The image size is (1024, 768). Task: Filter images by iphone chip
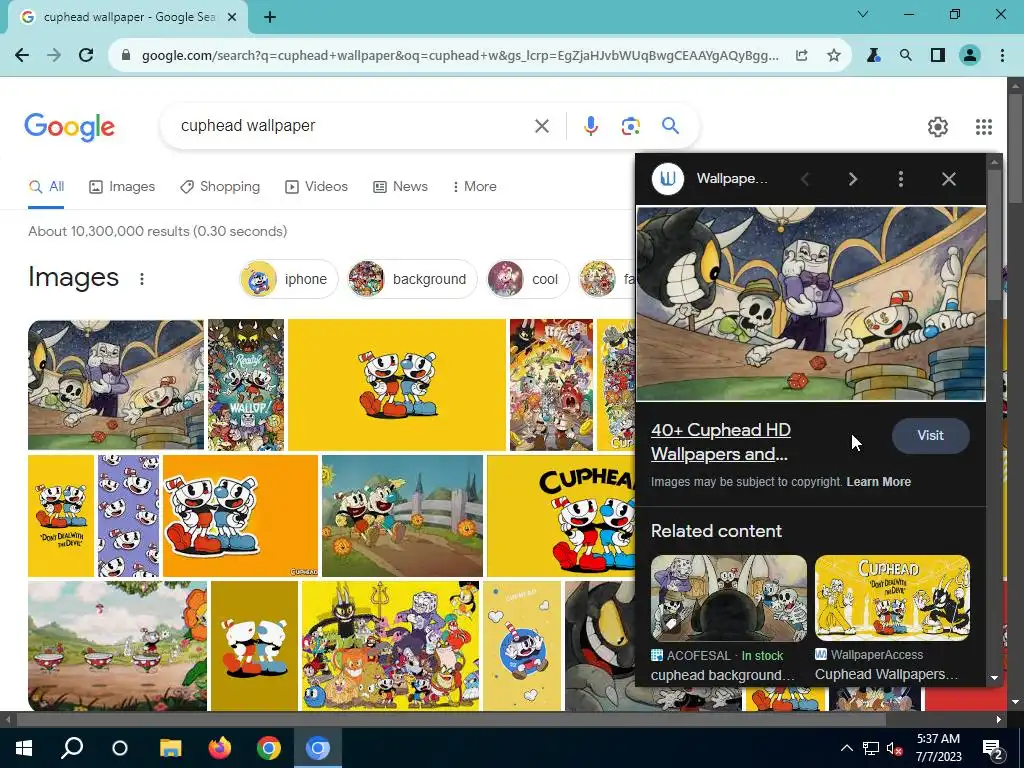click(x=288, y=279)
